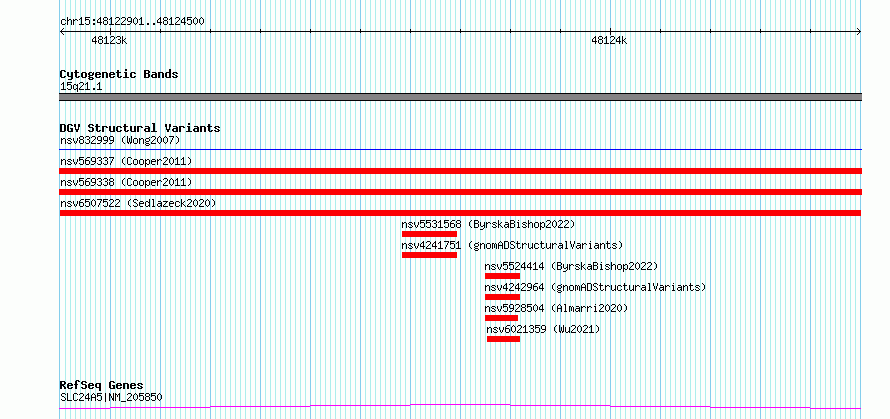Open the nsv569338 (Cooper2011) variant label

[x=126, y=182]
